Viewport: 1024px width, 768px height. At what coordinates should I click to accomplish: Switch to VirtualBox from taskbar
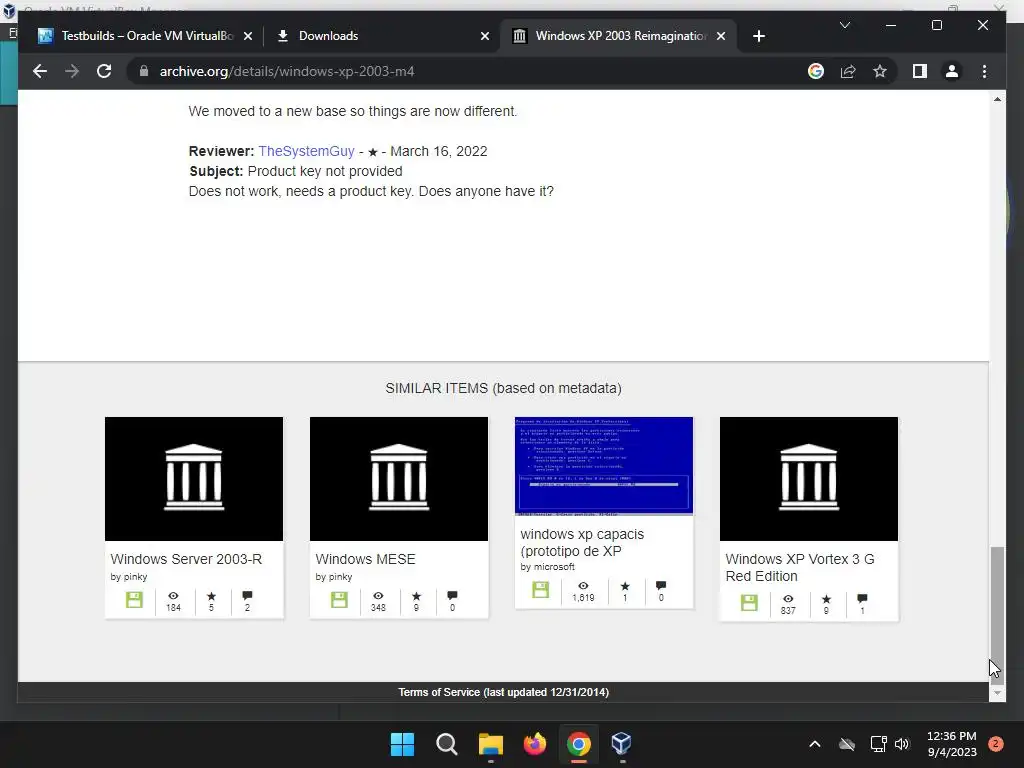click(x=622, y=744)
